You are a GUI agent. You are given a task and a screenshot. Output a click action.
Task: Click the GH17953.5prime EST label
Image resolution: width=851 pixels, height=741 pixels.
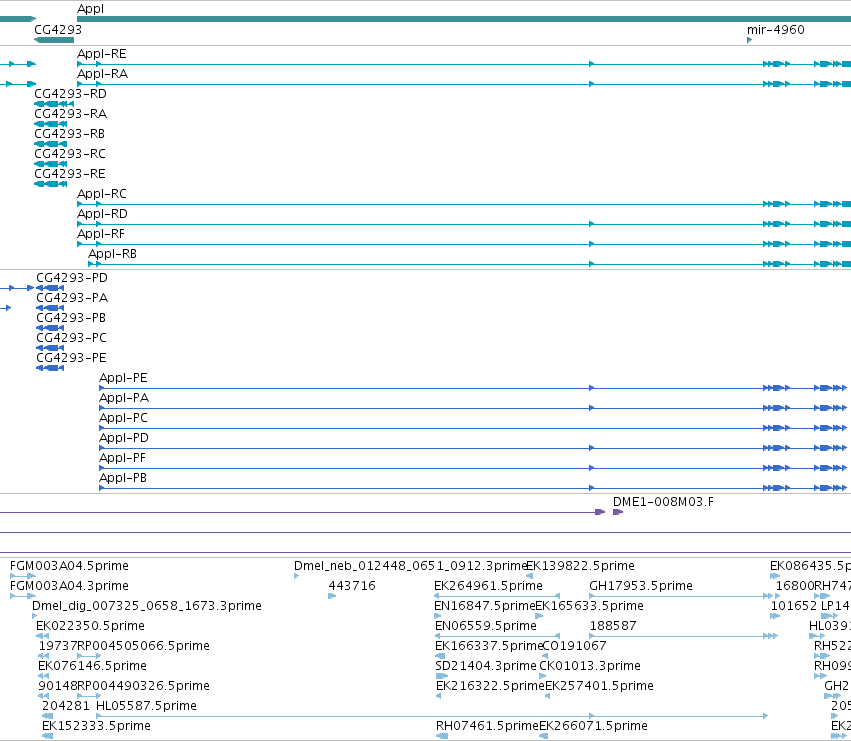(x=641, y=586)
